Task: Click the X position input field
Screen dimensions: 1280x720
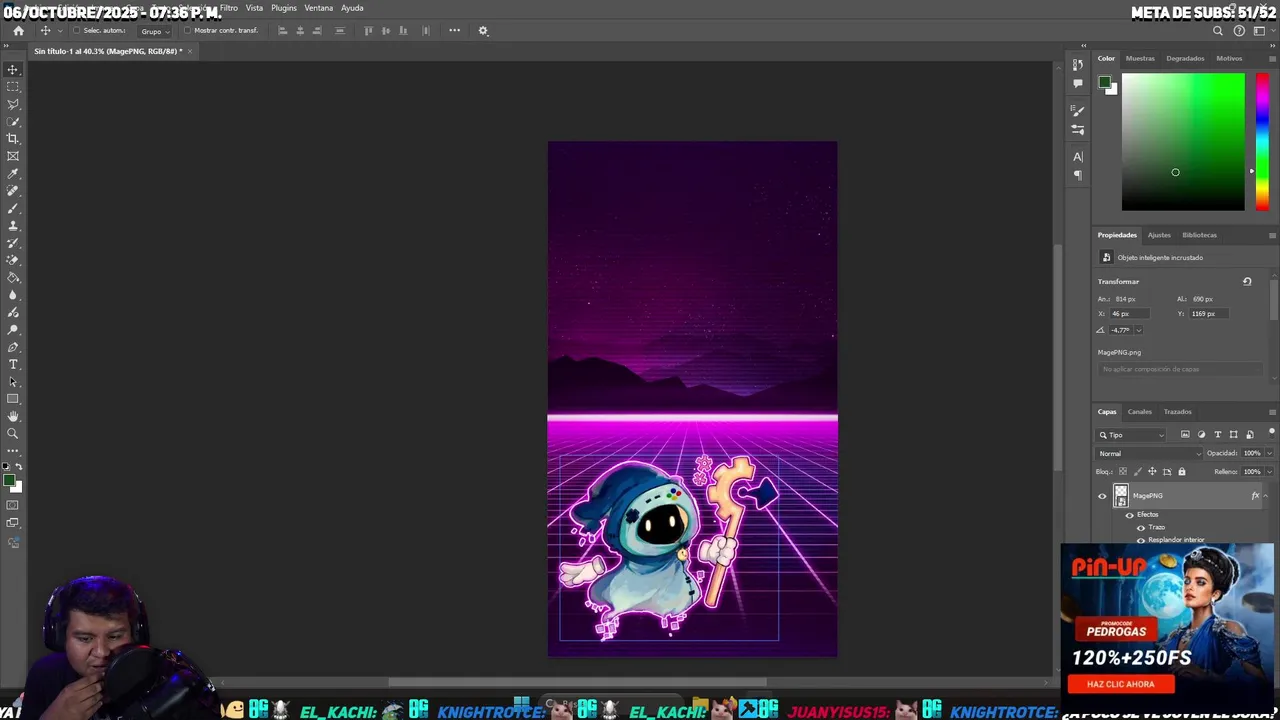Action: (x=1130, y=314)
